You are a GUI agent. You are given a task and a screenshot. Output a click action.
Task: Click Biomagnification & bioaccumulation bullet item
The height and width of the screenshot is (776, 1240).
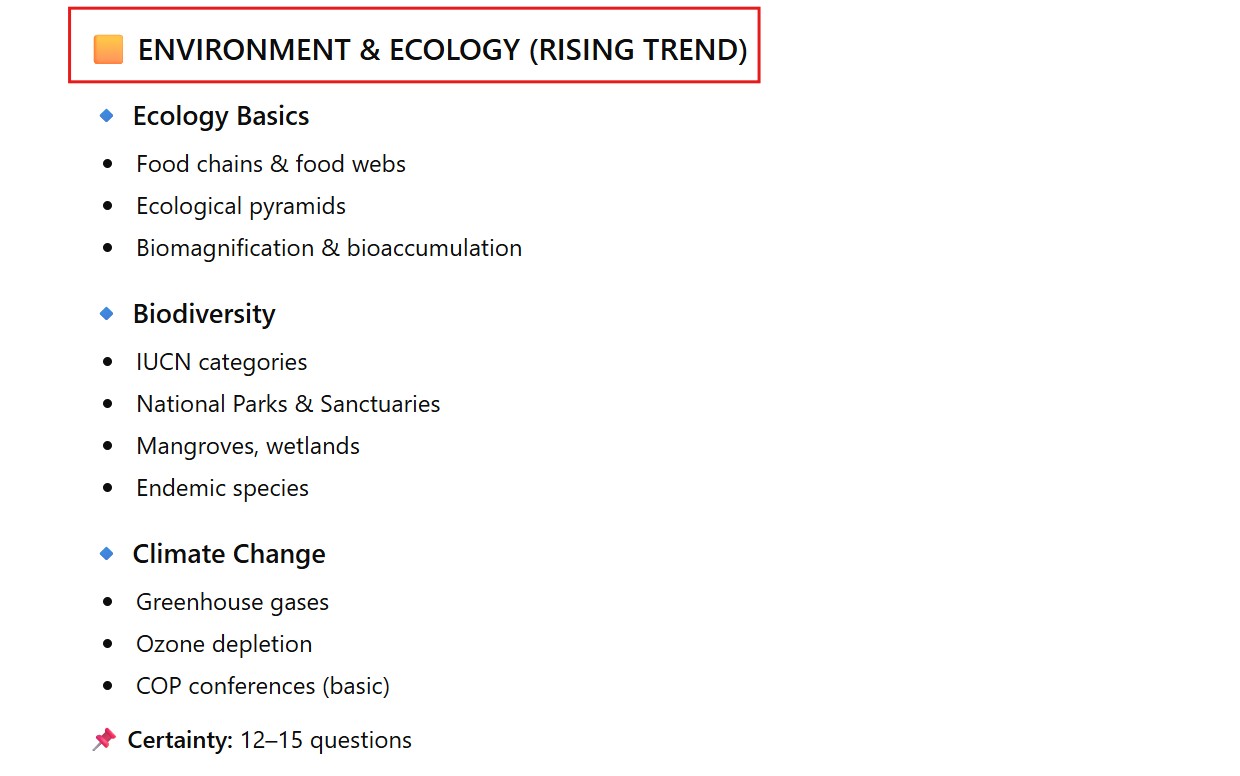point(329,248)
